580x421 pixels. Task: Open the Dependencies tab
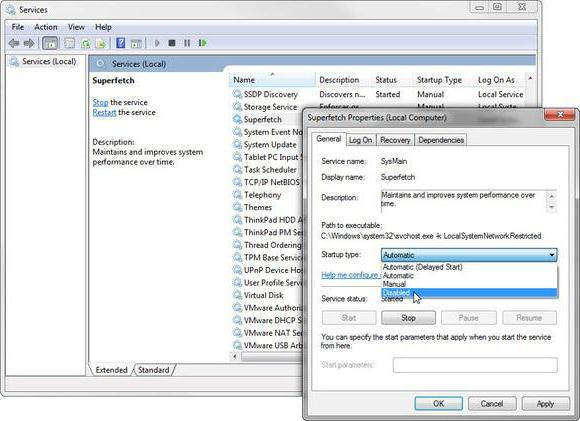[x=441, y=140]
